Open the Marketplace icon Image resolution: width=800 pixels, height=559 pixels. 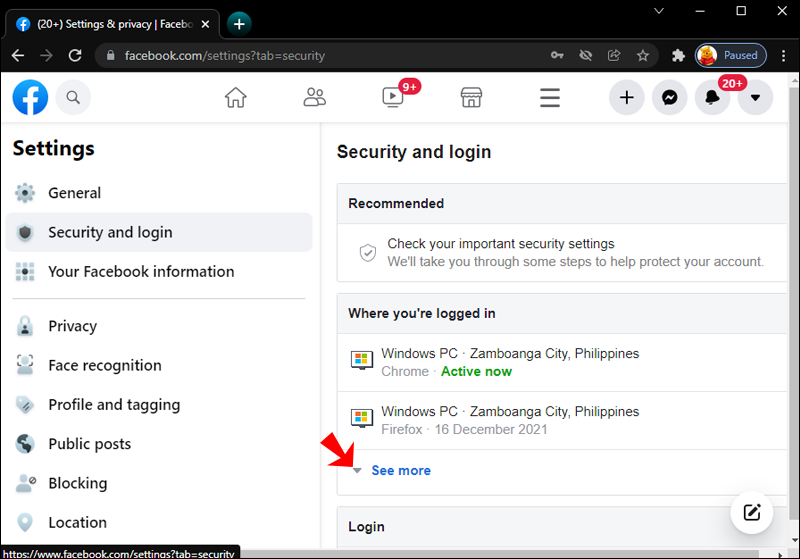(471, 97)
